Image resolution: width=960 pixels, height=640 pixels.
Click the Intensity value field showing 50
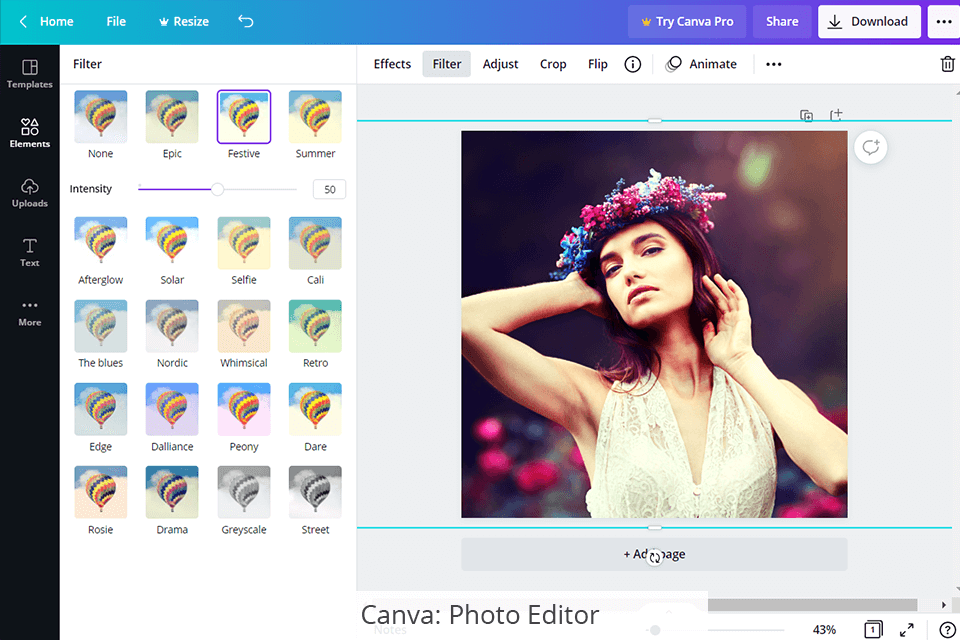[x=329, y=189]
